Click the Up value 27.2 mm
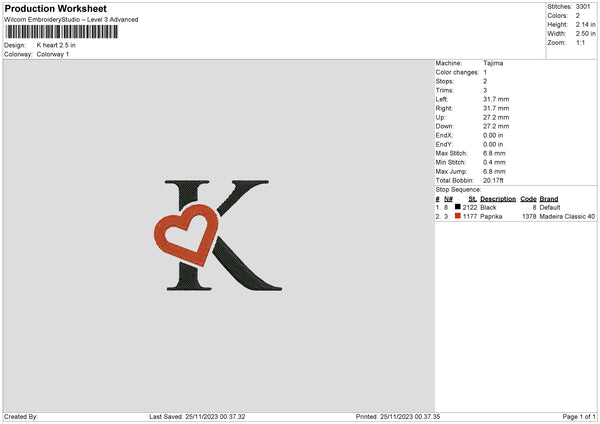This screenshot has height=424, width=600. [x=496, y=117]
